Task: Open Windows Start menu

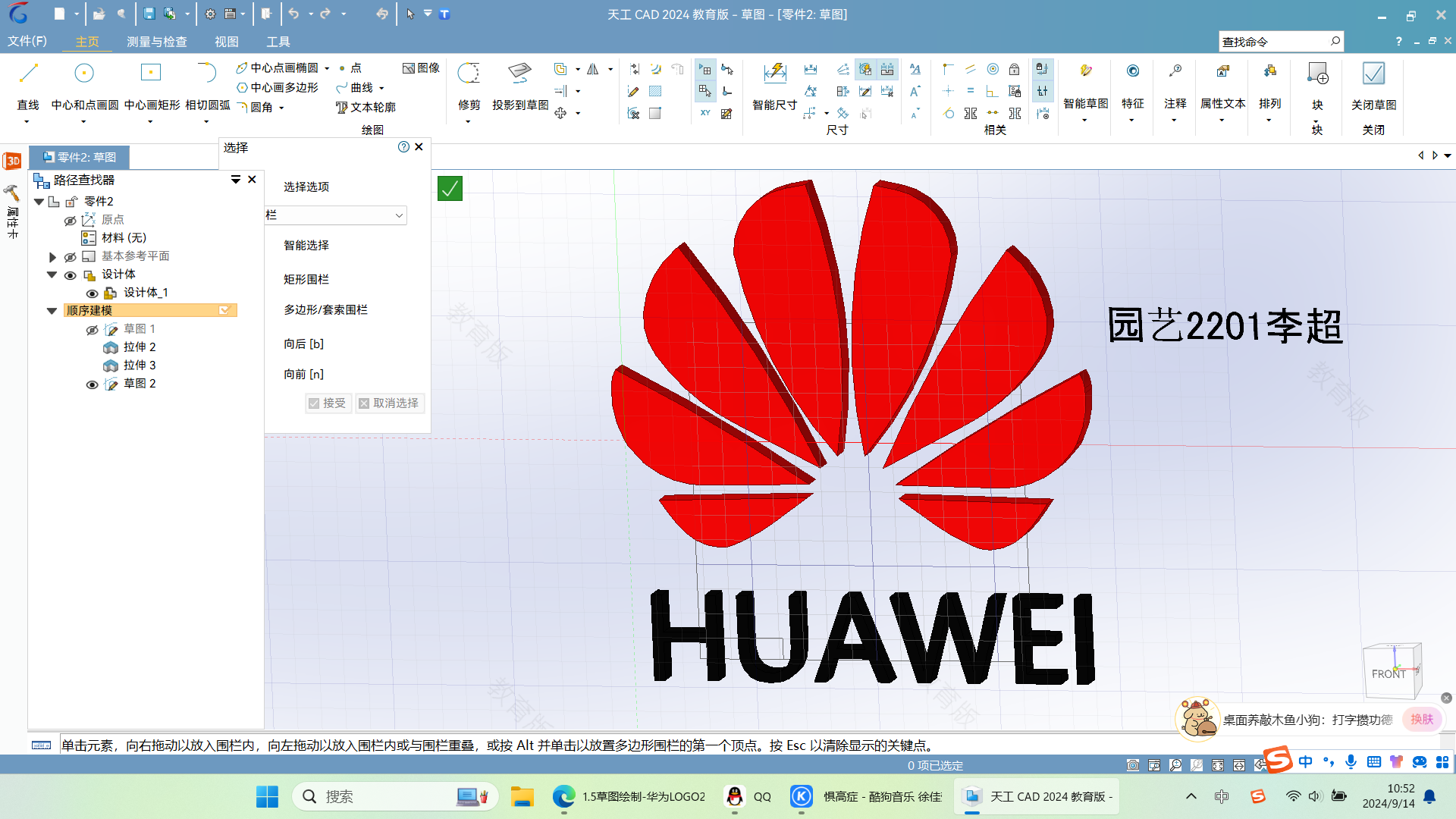Action: coord(267,796)
